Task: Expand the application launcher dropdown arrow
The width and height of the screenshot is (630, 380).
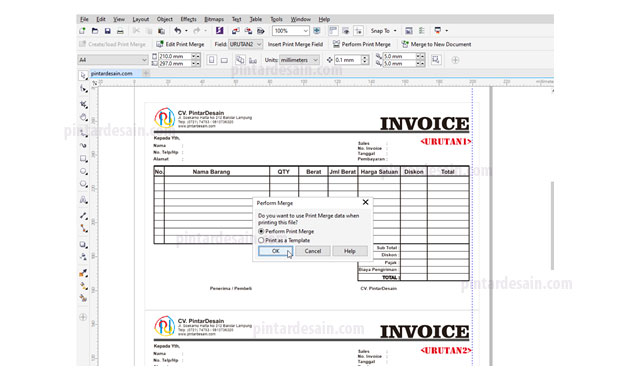Action: click(x=447, y=31)
